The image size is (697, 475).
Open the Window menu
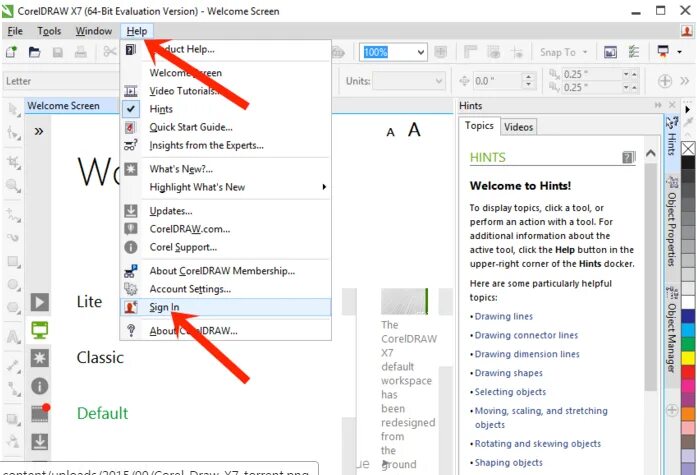[x=94, y=31]
